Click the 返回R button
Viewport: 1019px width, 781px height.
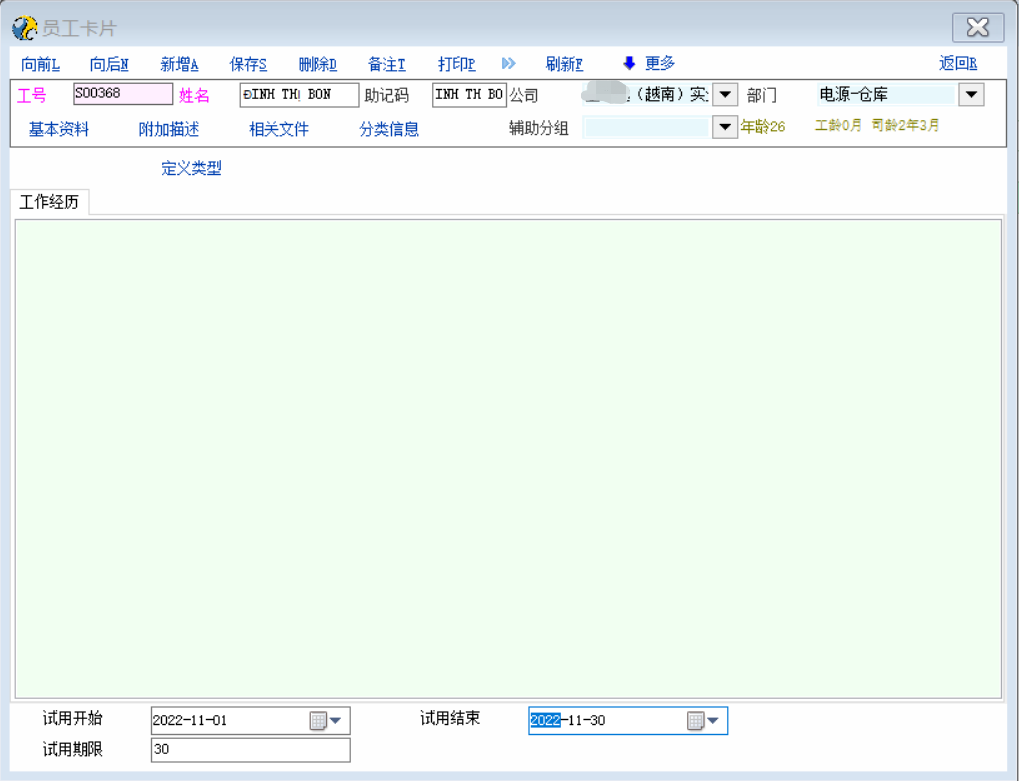click(957, 64)
